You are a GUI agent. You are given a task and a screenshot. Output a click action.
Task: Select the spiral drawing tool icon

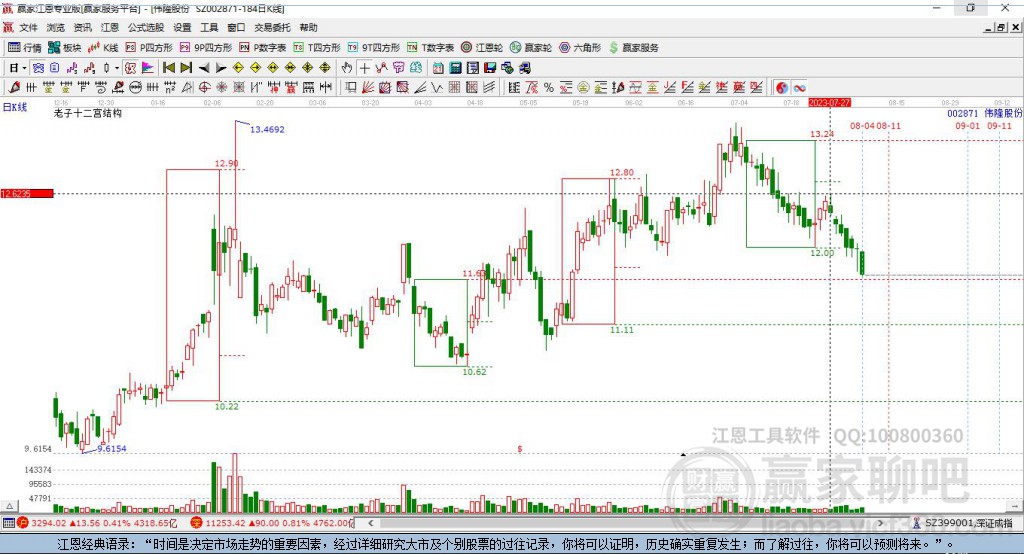pyautogui.click(x=101, y=88)
